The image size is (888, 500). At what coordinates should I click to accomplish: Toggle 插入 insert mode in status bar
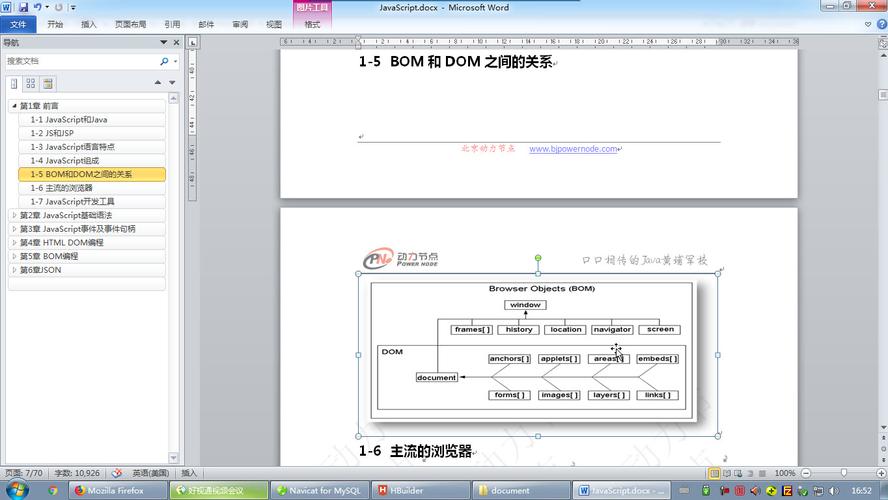coord(189,473)
